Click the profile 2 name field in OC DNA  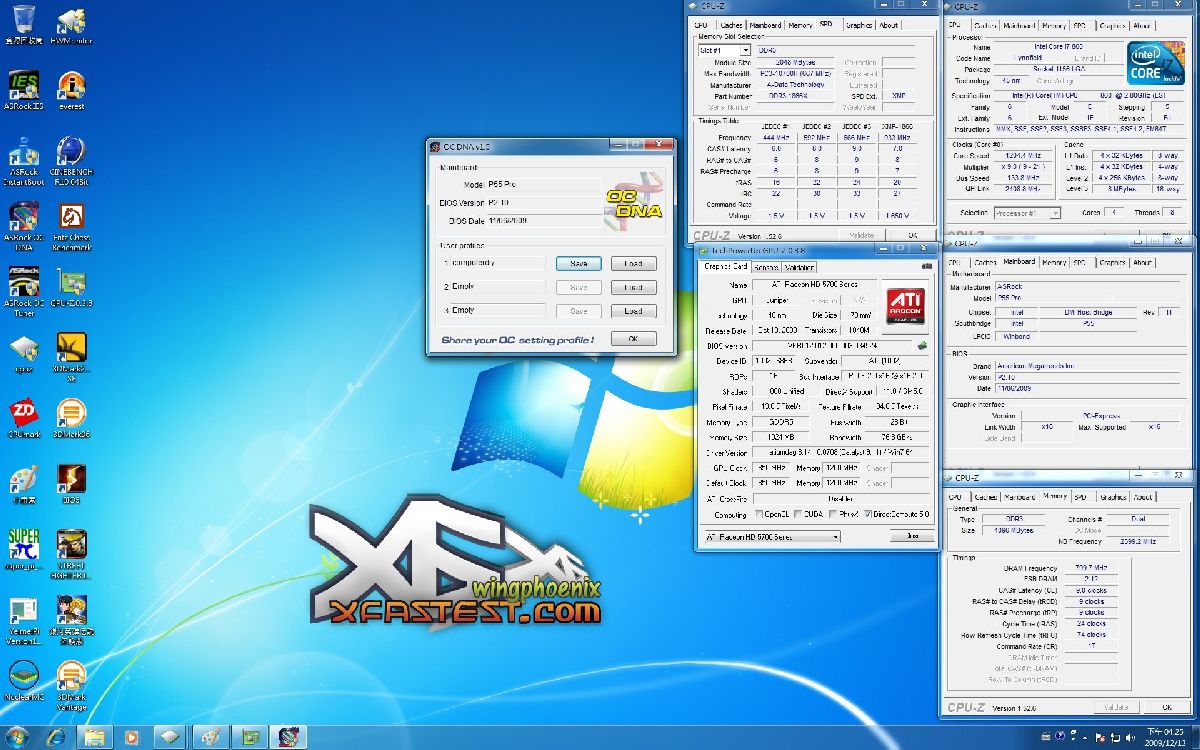(497, 287)
